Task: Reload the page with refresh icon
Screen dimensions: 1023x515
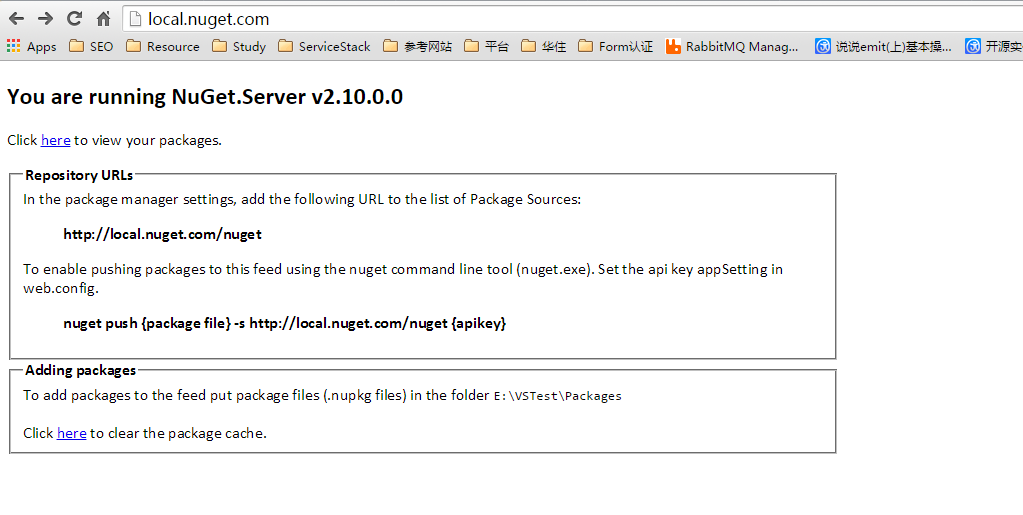Action: click(74, 19)
